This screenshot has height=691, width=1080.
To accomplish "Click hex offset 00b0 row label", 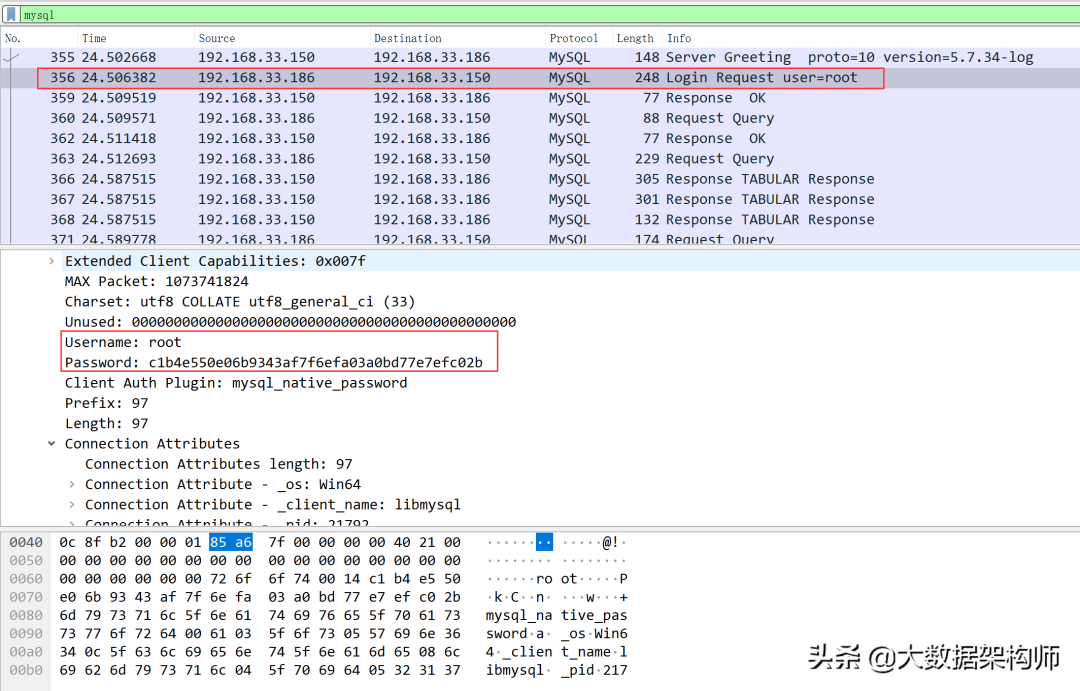I will [x=25, y=670].
